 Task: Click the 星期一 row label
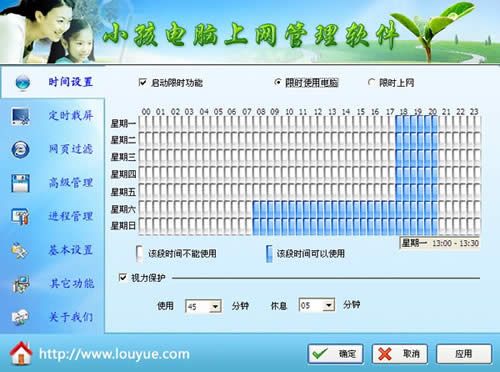click(123, 124)
